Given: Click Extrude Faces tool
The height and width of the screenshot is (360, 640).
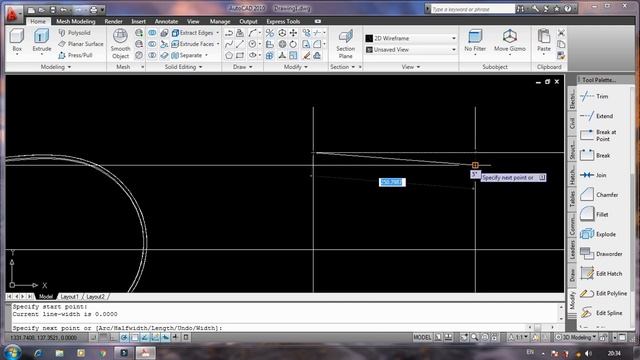Looking at the screenshot, I should (x=193, y=44).
